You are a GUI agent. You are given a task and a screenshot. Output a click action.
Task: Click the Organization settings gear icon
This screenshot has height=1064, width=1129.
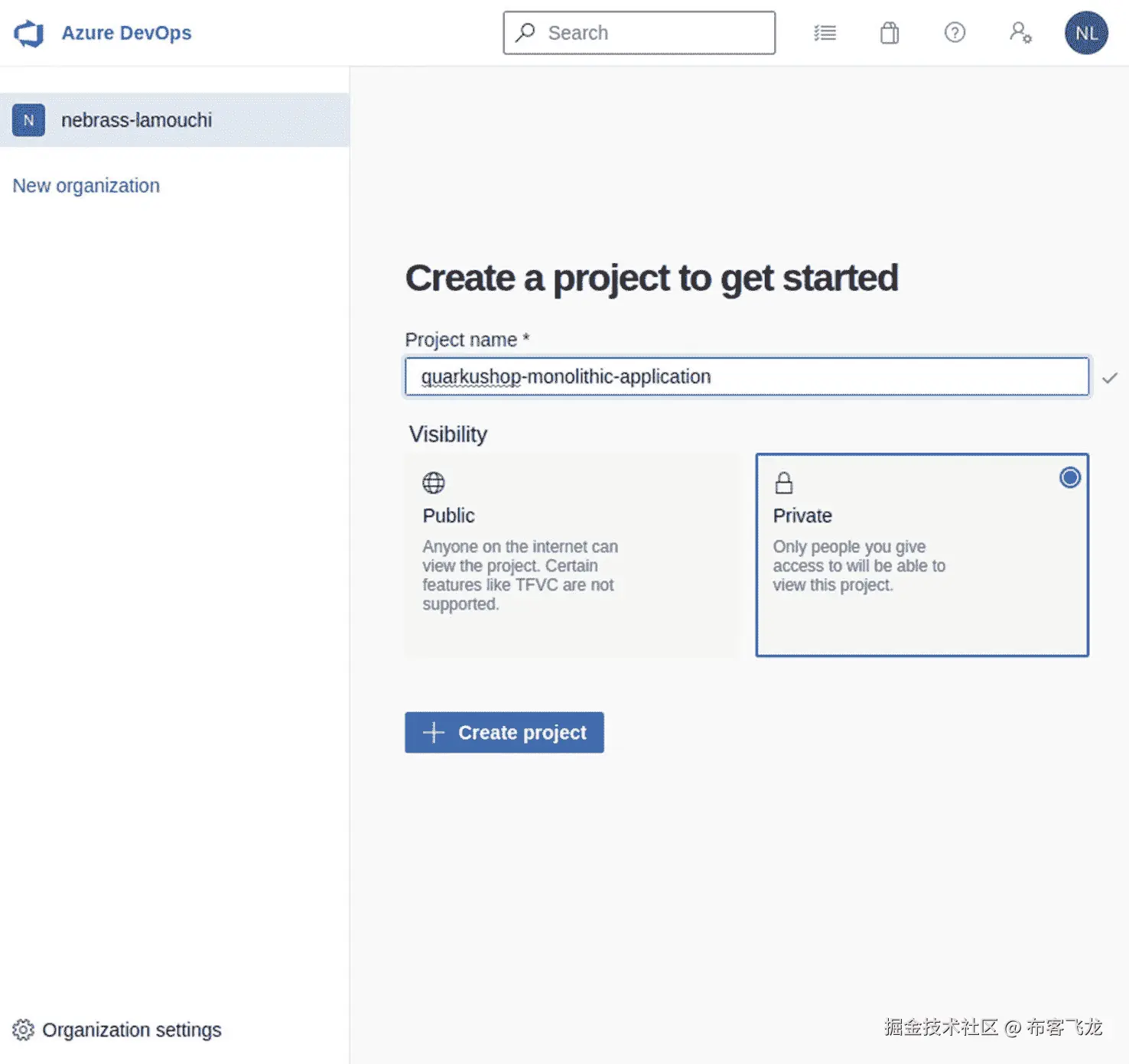[23, 1030]
